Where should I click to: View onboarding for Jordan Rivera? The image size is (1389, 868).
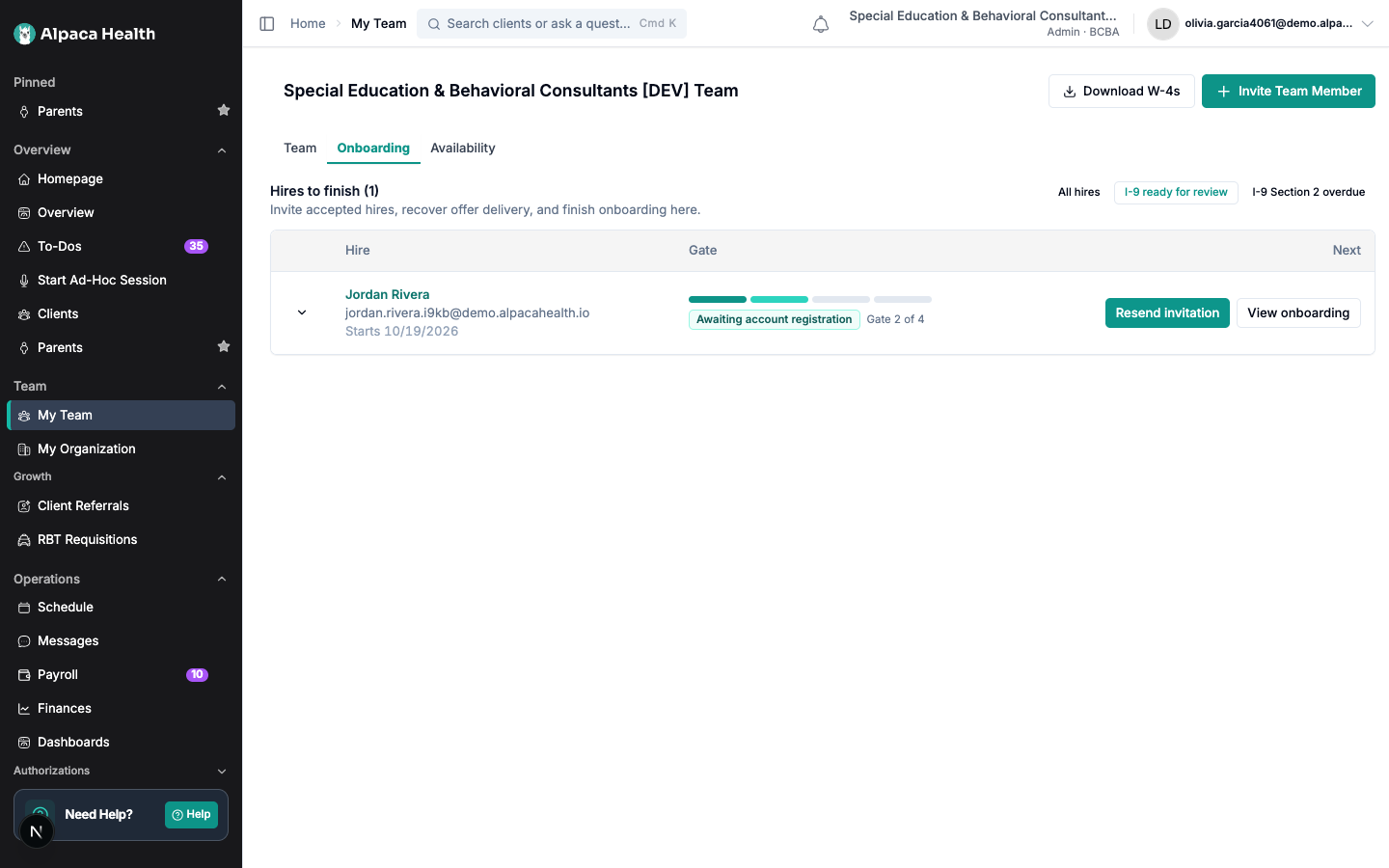(x=1298, y=312)
